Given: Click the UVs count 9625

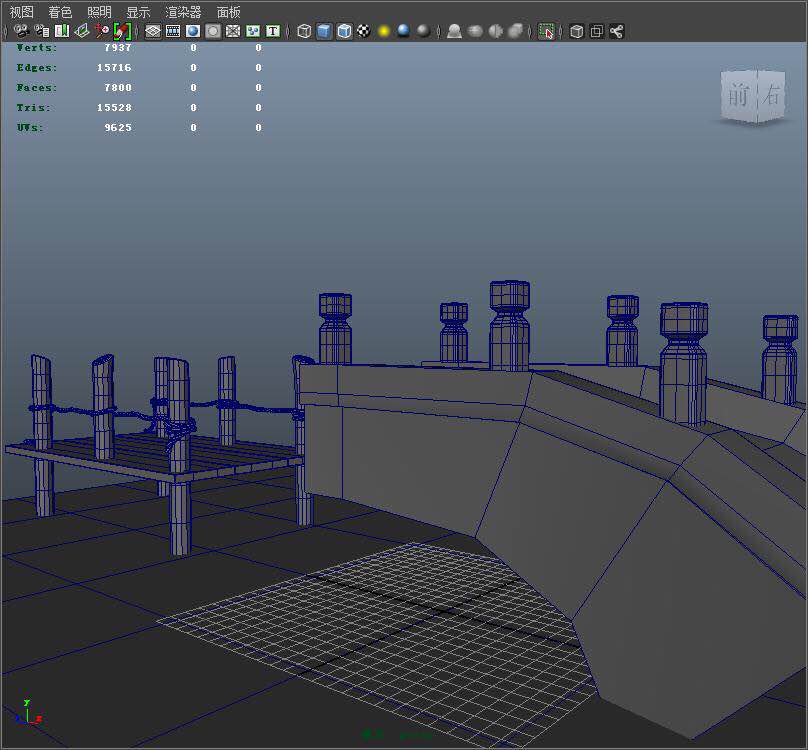Looking at the screenshot, I should 118,127.
